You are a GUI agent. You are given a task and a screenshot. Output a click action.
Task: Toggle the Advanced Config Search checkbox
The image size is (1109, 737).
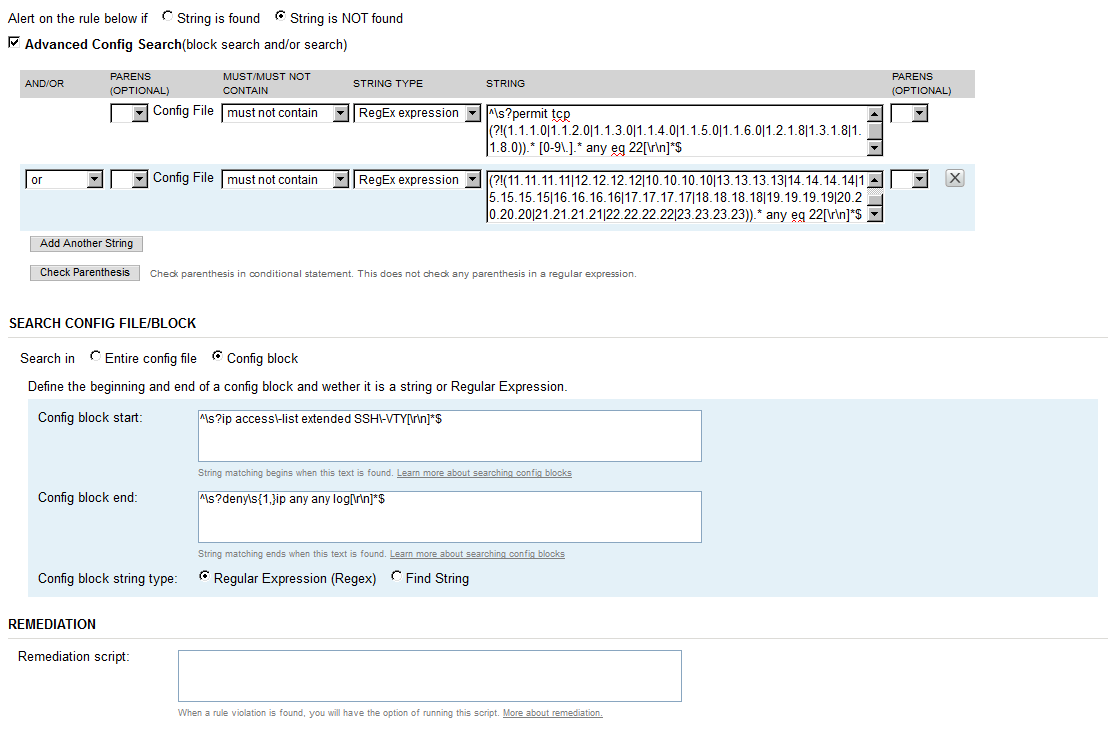[13, 42]
